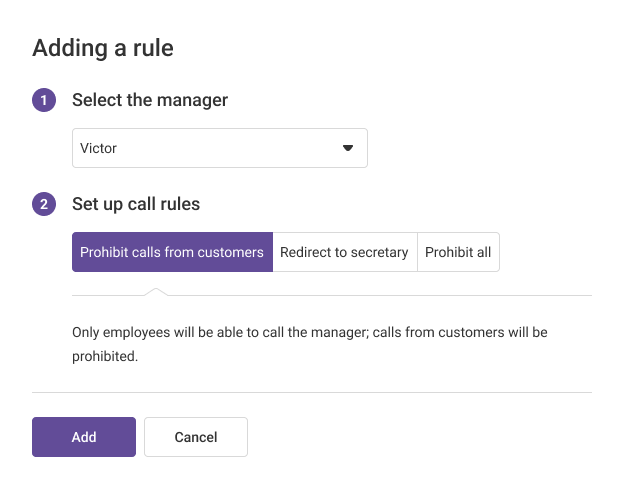Click the divider line above Add button
Image resolution: width=624 pixels, height=489 pixels.
(312, 392)
